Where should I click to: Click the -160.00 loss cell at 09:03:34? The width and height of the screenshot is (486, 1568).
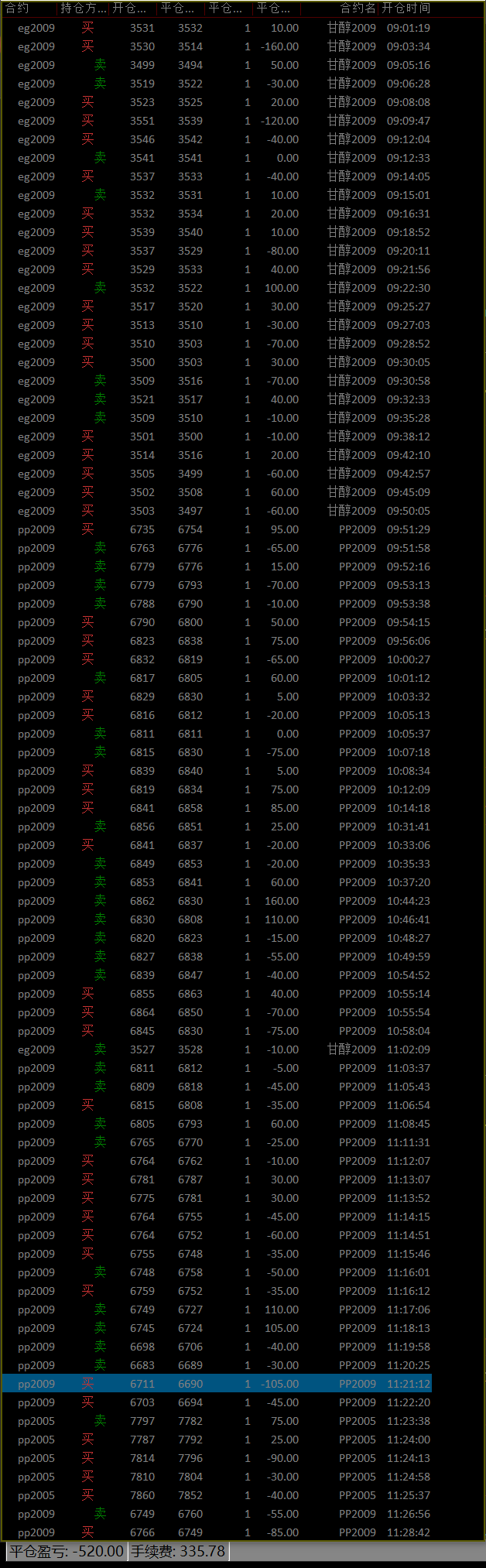(x=279, y=46)
